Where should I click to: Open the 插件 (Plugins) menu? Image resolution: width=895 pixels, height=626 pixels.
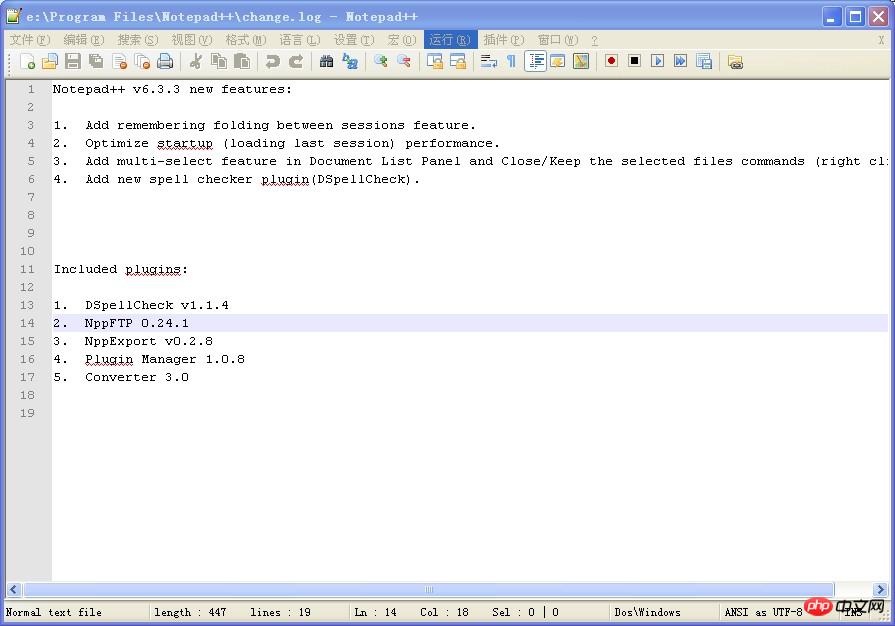click(x=503, y=40)
